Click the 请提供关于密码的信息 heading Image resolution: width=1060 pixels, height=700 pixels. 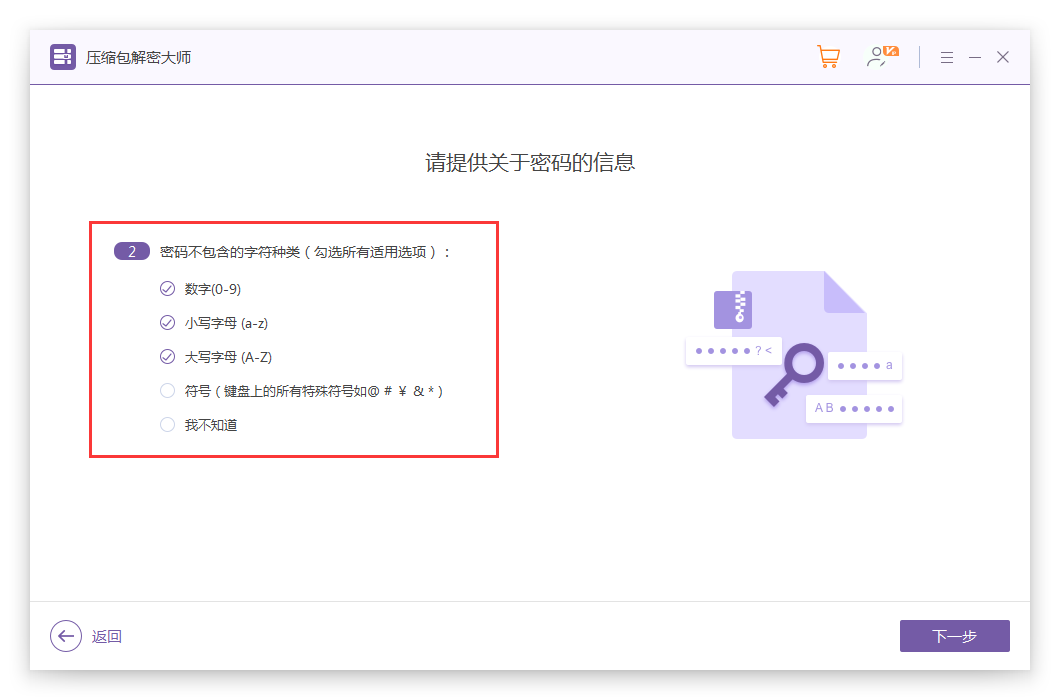tap(530, 163)
